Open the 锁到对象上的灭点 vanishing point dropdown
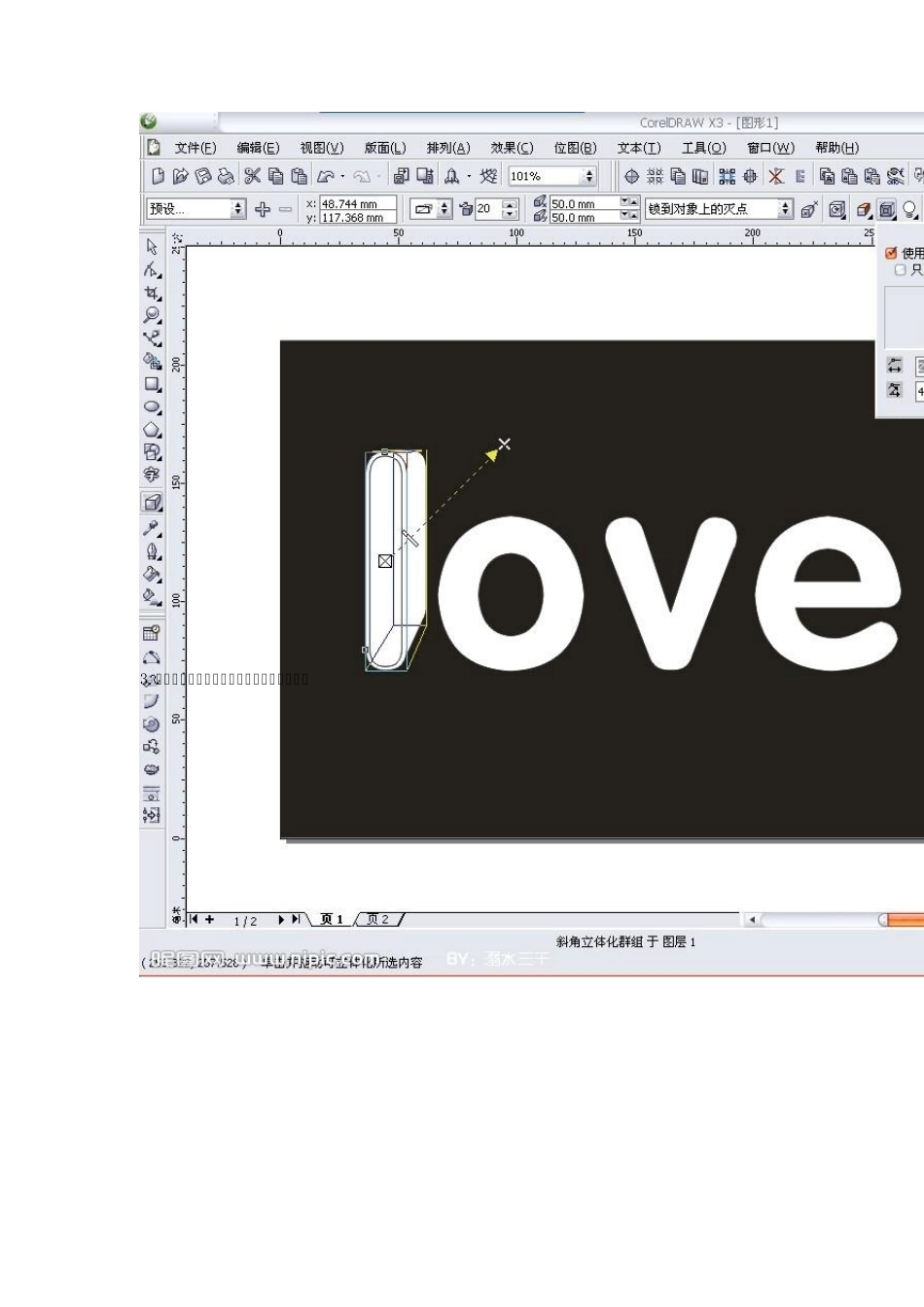The height and width of the screenshot is (1307, 924). [785, 209]
